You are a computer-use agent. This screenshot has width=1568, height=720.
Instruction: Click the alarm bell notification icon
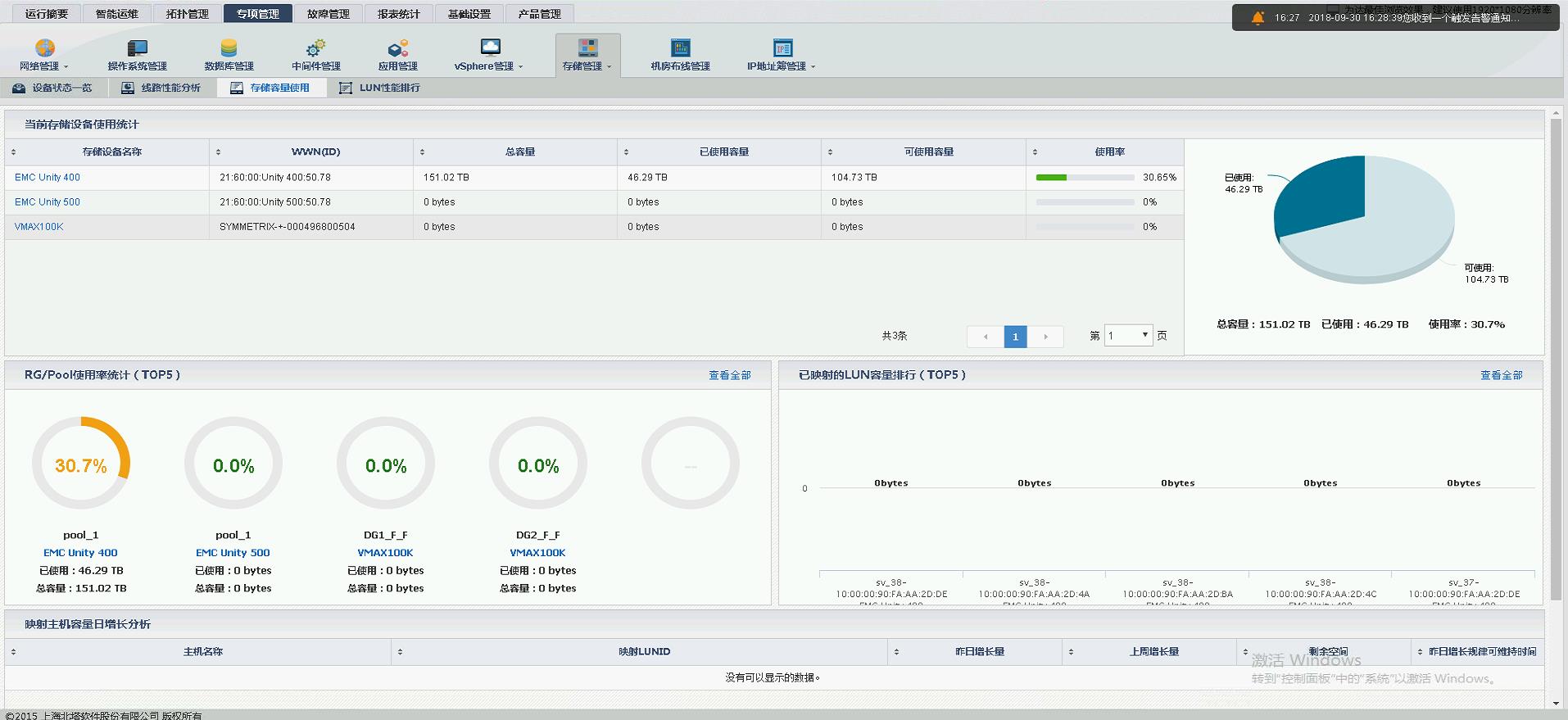coord(1258,18)
